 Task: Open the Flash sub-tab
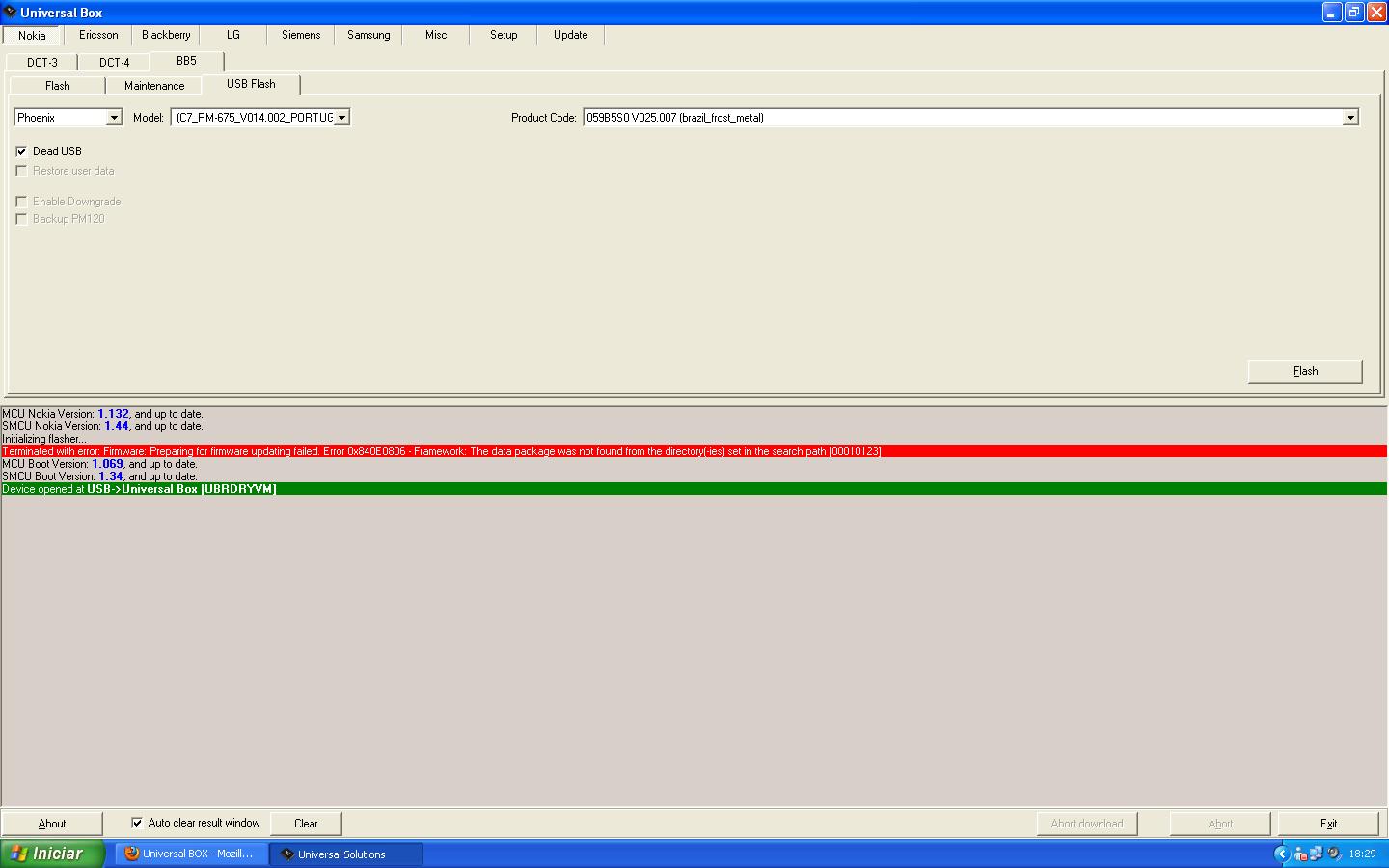pyautogui.click(x=58, y=86)
